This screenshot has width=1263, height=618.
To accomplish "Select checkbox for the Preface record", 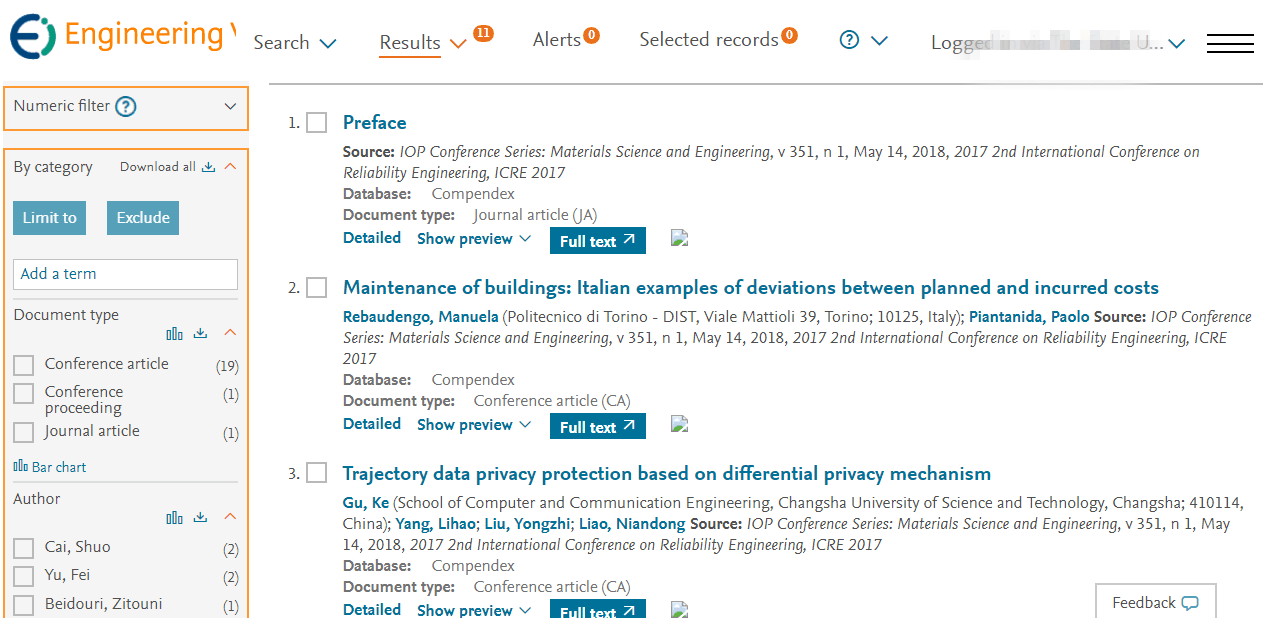I will pyautogui.click(x=317, y=123).
